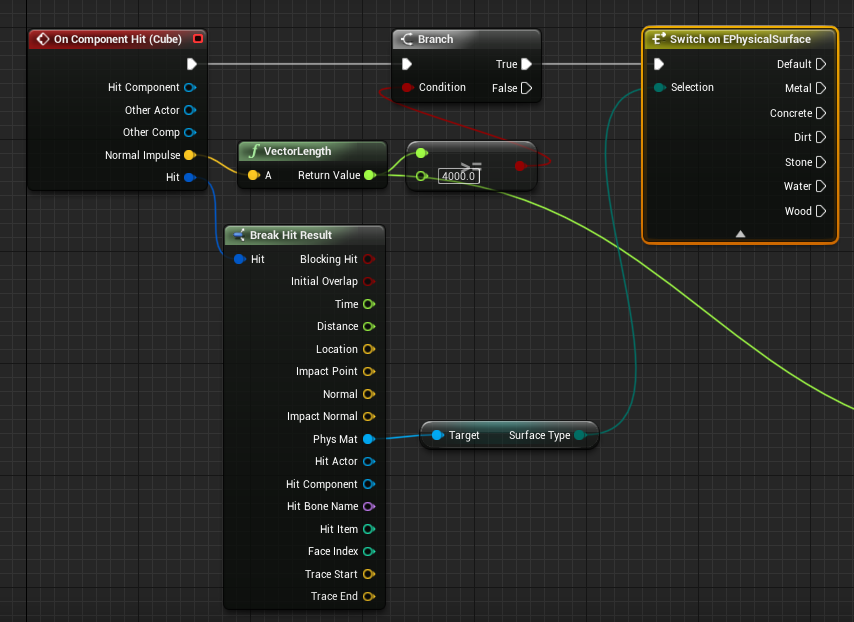Click the Time float output pin
Image resolution: width=854 pixels, height=622 pixels.
coord(369,304)
